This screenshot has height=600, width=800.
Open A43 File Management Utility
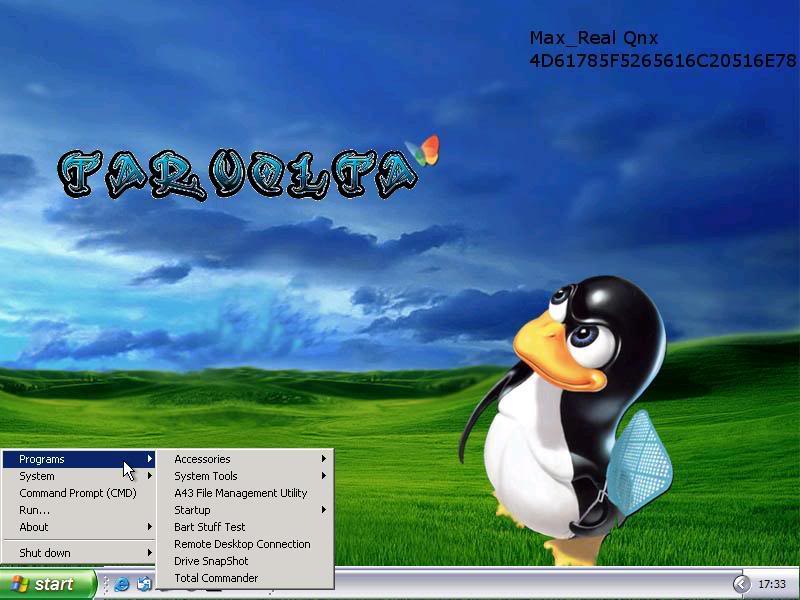click(x=245, y=493)
